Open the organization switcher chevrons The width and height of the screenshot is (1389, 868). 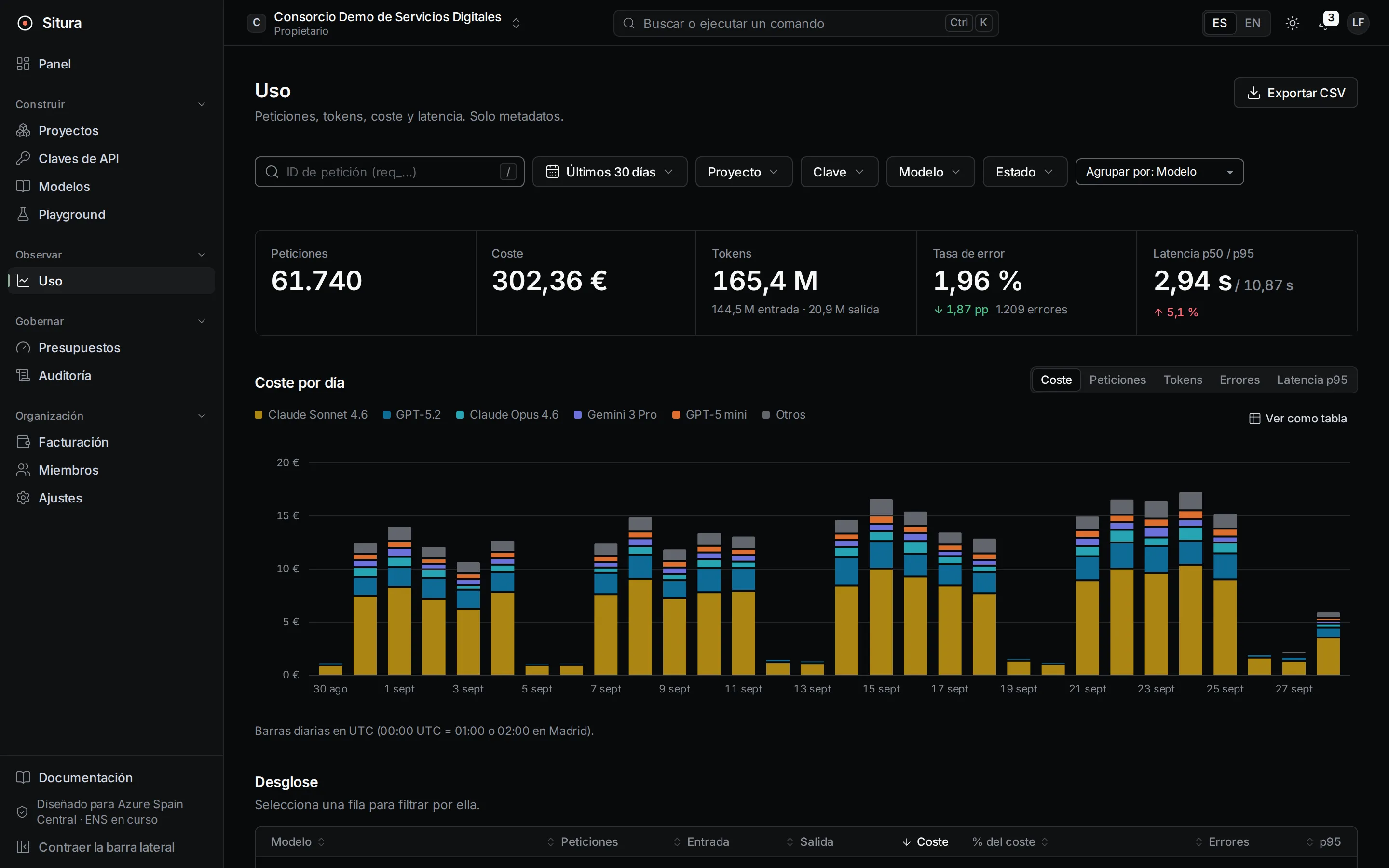click(x=516, y=23)
